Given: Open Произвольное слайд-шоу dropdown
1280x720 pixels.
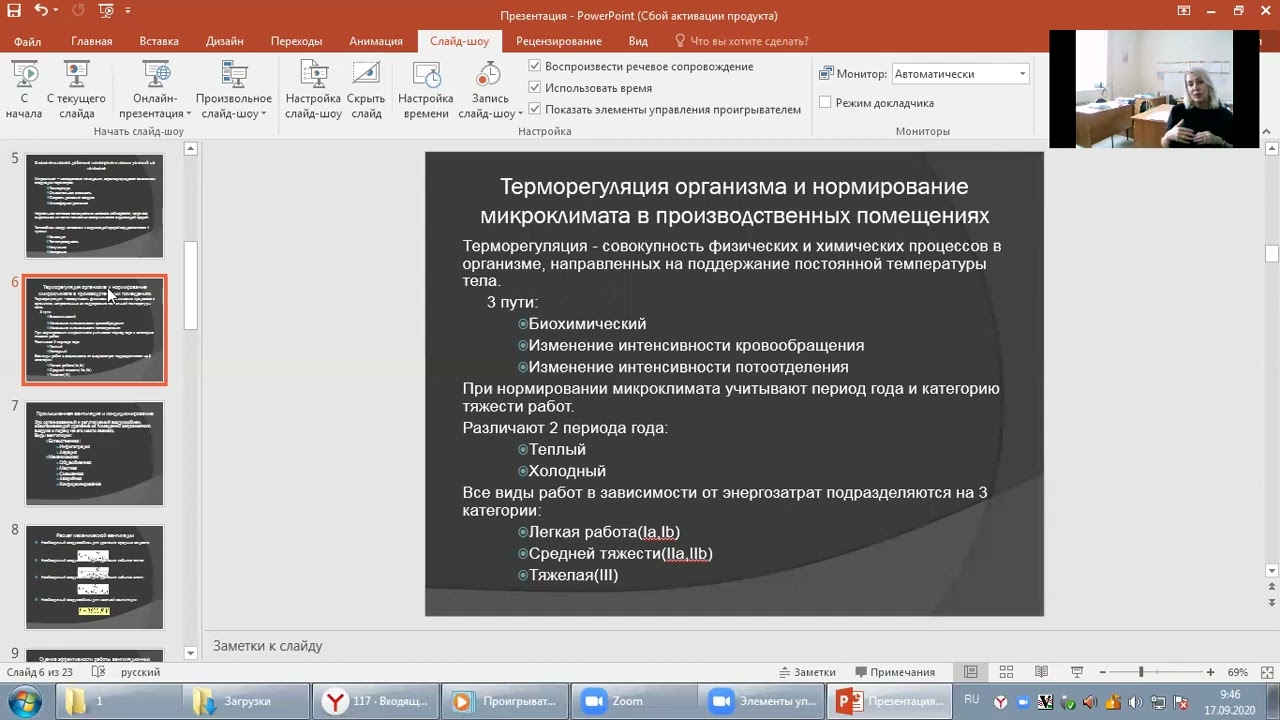Looking at the screenshot, I should click(x=234, y=91).
